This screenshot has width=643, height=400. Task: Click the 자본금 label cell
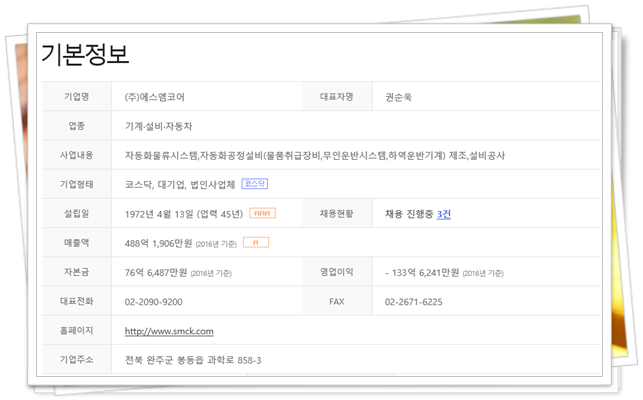pyautogui.click(x=77, y=272)
